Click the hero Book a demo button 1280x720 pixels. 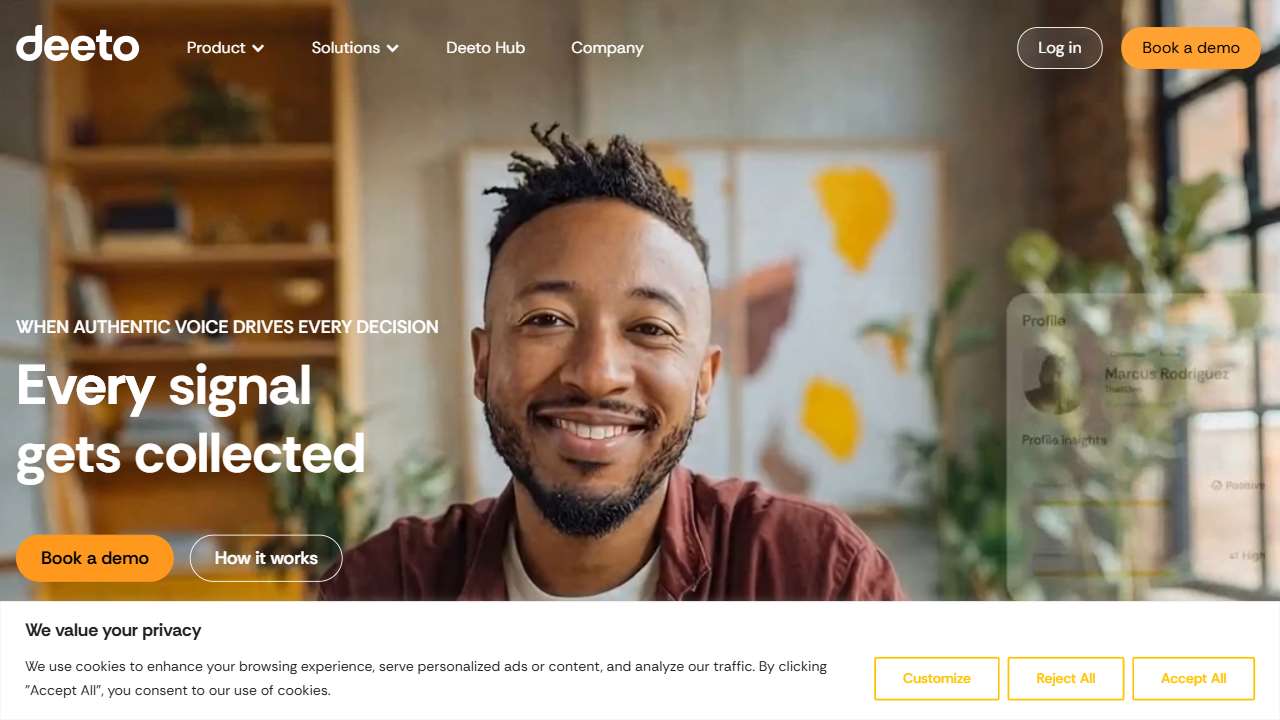tap(95, 558)
